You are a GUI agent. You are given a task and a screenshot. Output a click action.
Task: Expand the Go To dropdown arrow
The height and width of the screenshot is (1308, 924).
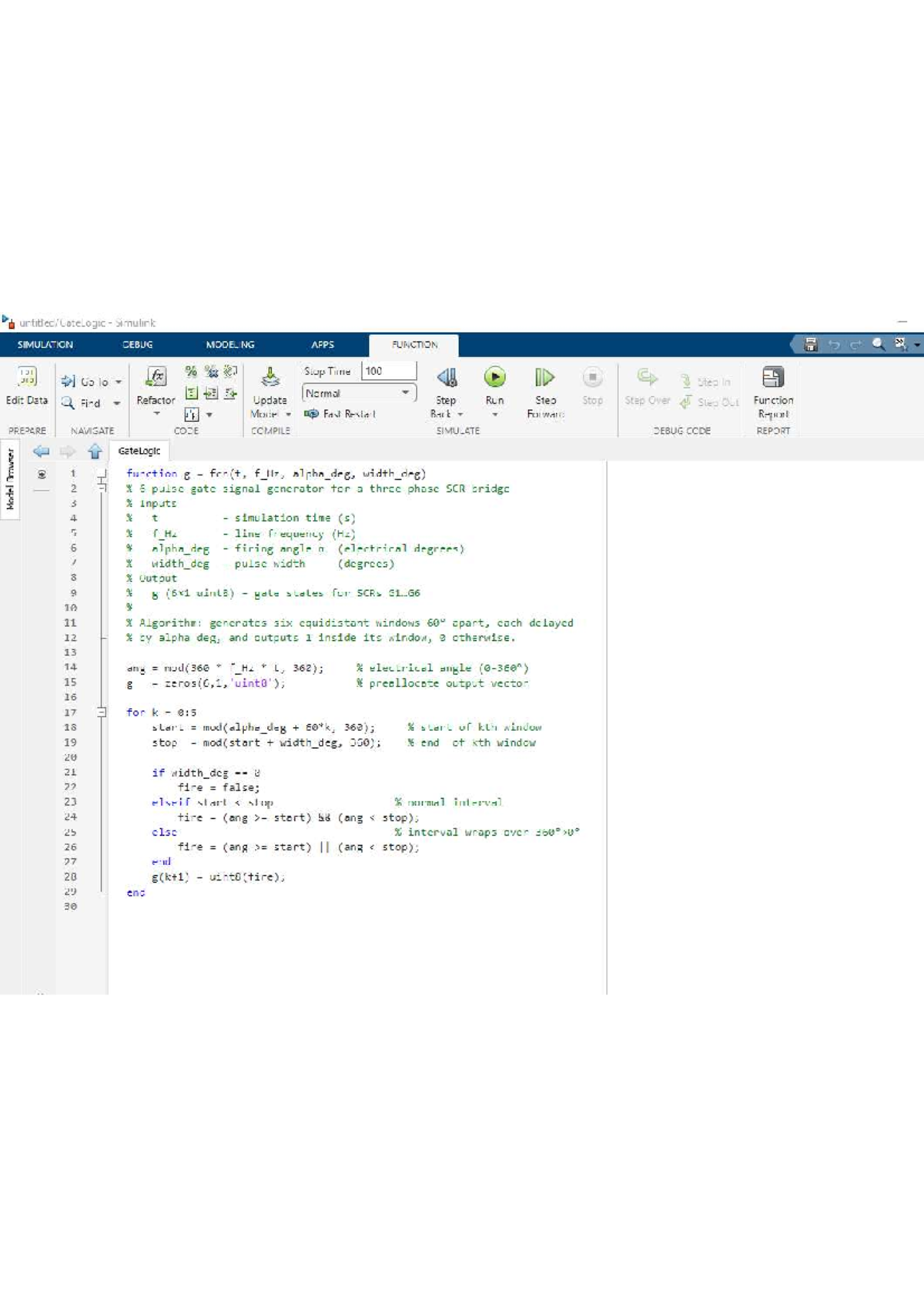(119, 382)
